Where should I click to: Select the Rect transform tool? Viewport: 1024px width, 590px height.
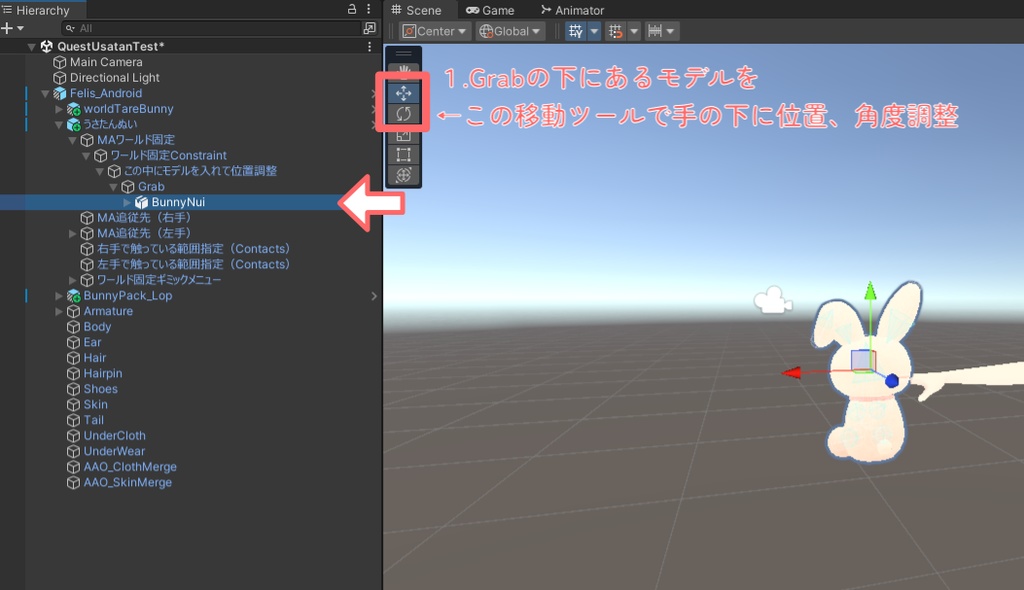point(403,154)
